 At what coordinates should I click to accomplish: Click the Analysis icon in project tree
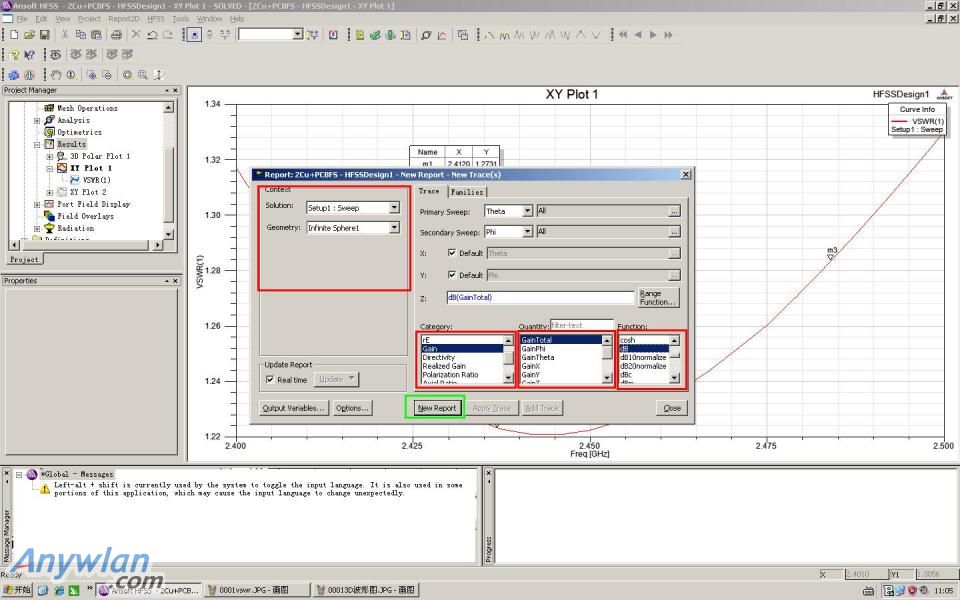pyautogui.click(x=50, y=120)
